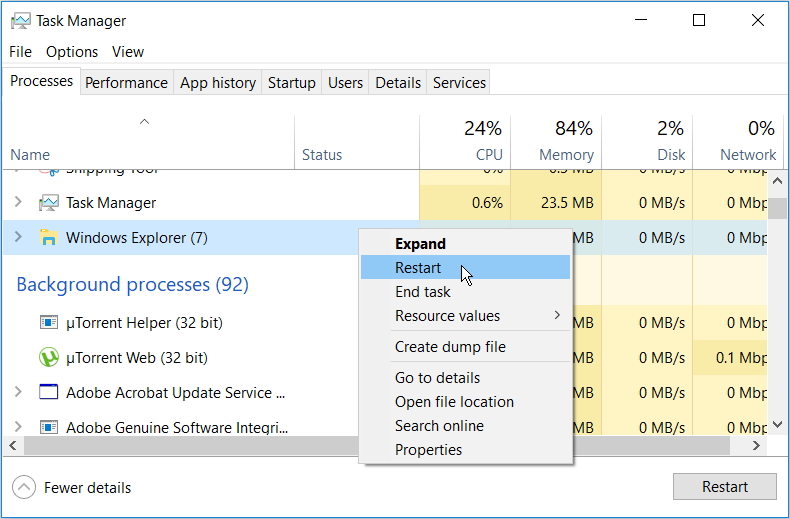Expand the Windows Explorer process group

18,238
